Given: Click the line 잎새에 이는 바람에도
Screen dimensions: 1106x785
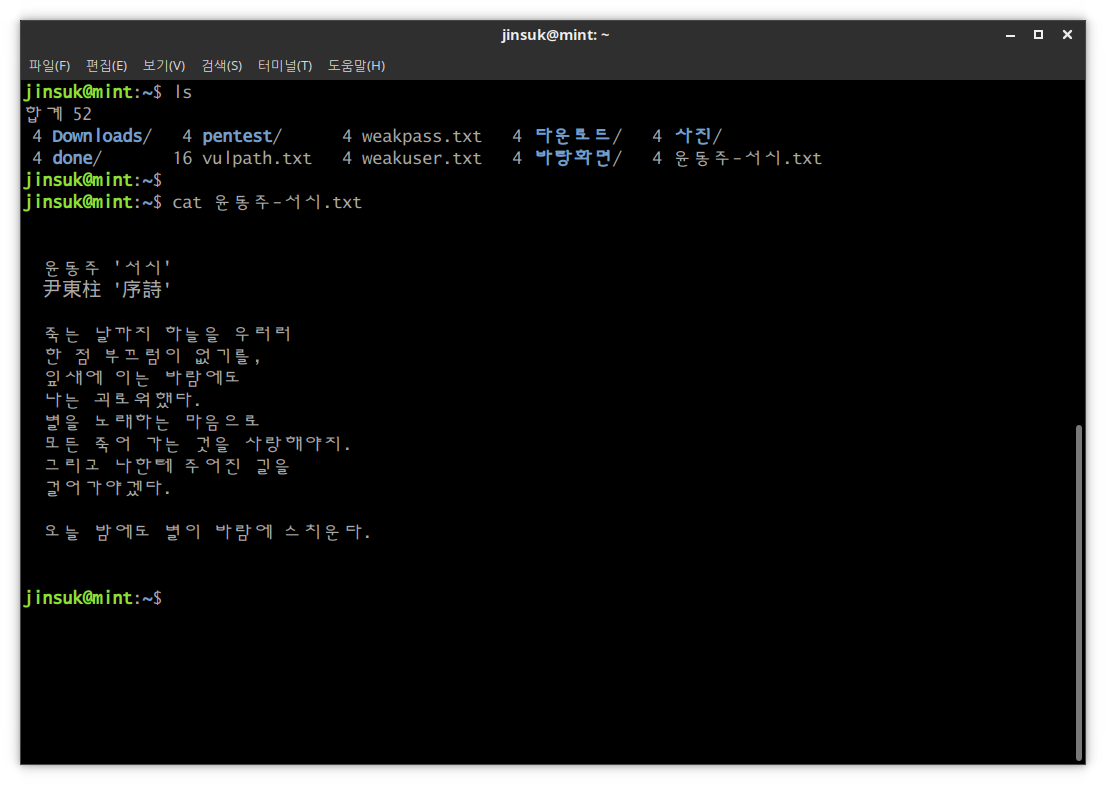Looking at the screenshot, I should (142, 377).
